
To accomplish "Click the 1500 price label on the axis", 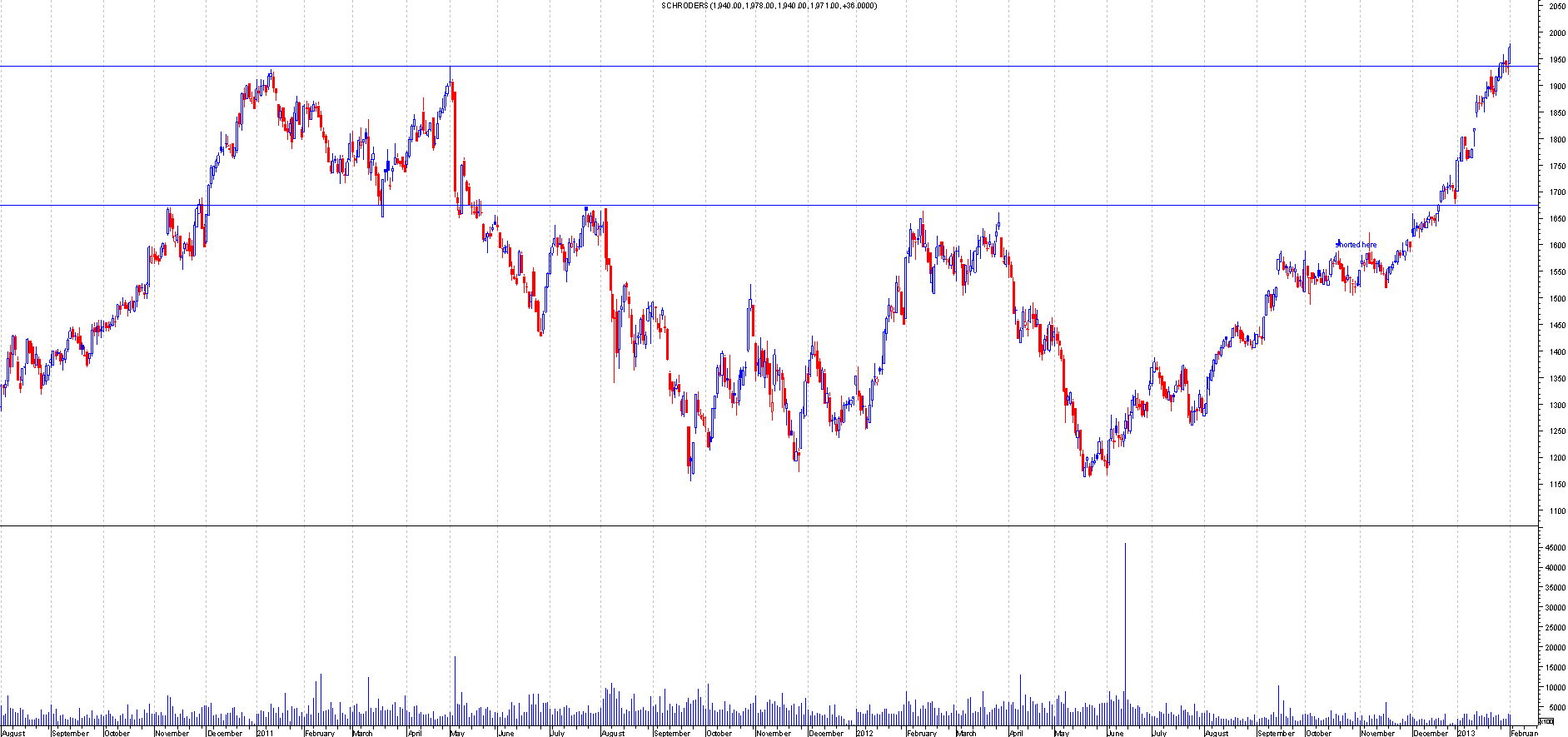I will point(1556,299).
